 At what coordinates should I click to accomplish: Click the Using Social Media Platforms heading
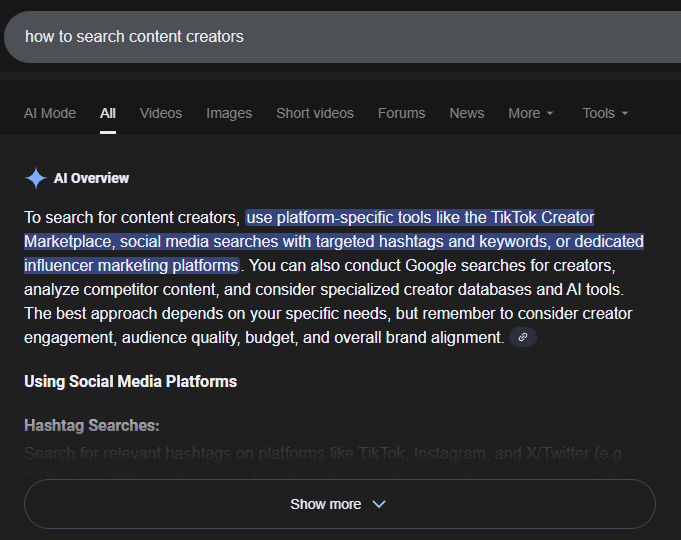[x=130, y=381]
